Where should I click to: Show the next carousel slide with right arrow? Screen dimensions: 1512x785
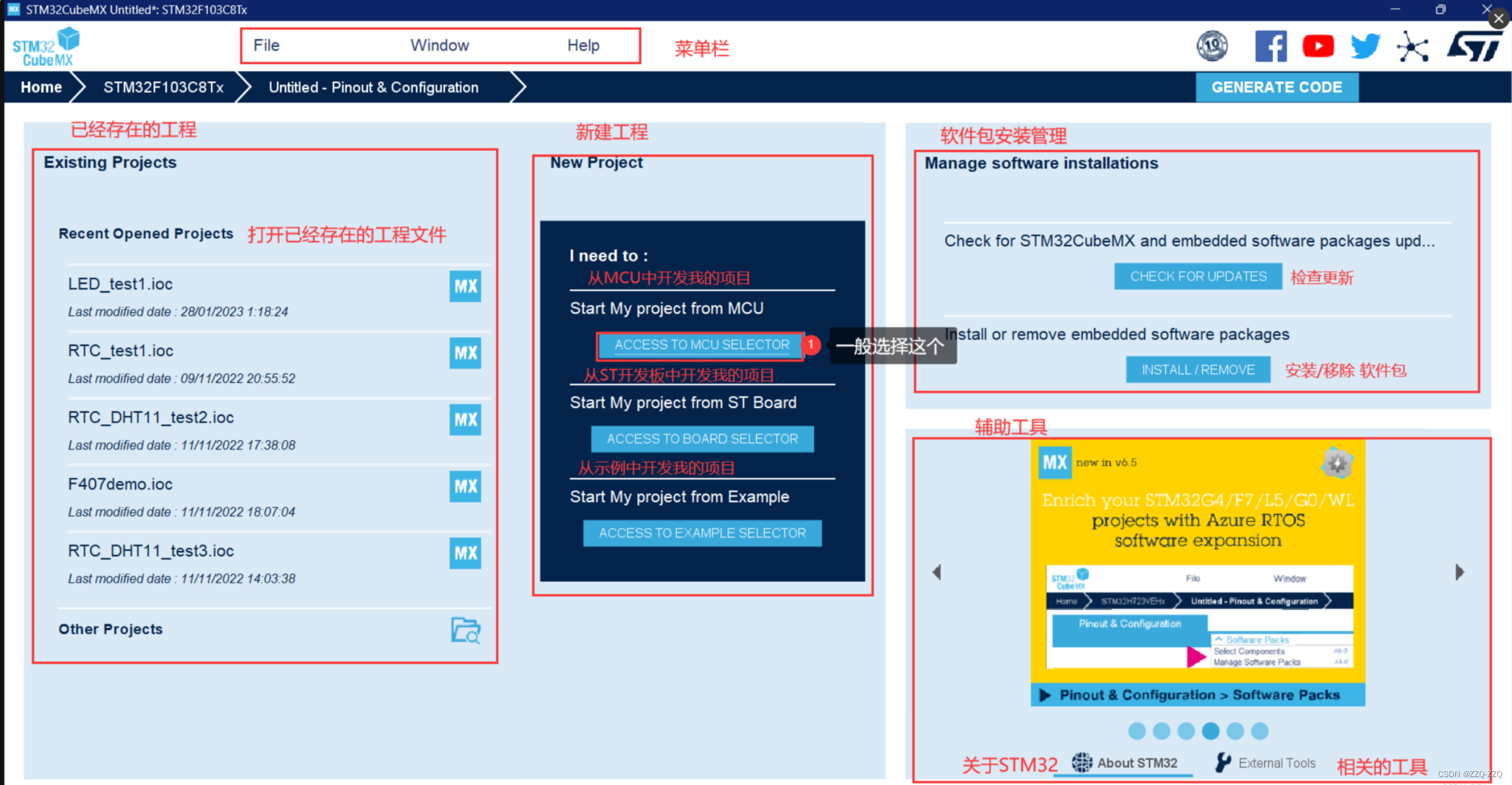point(1459,572)
